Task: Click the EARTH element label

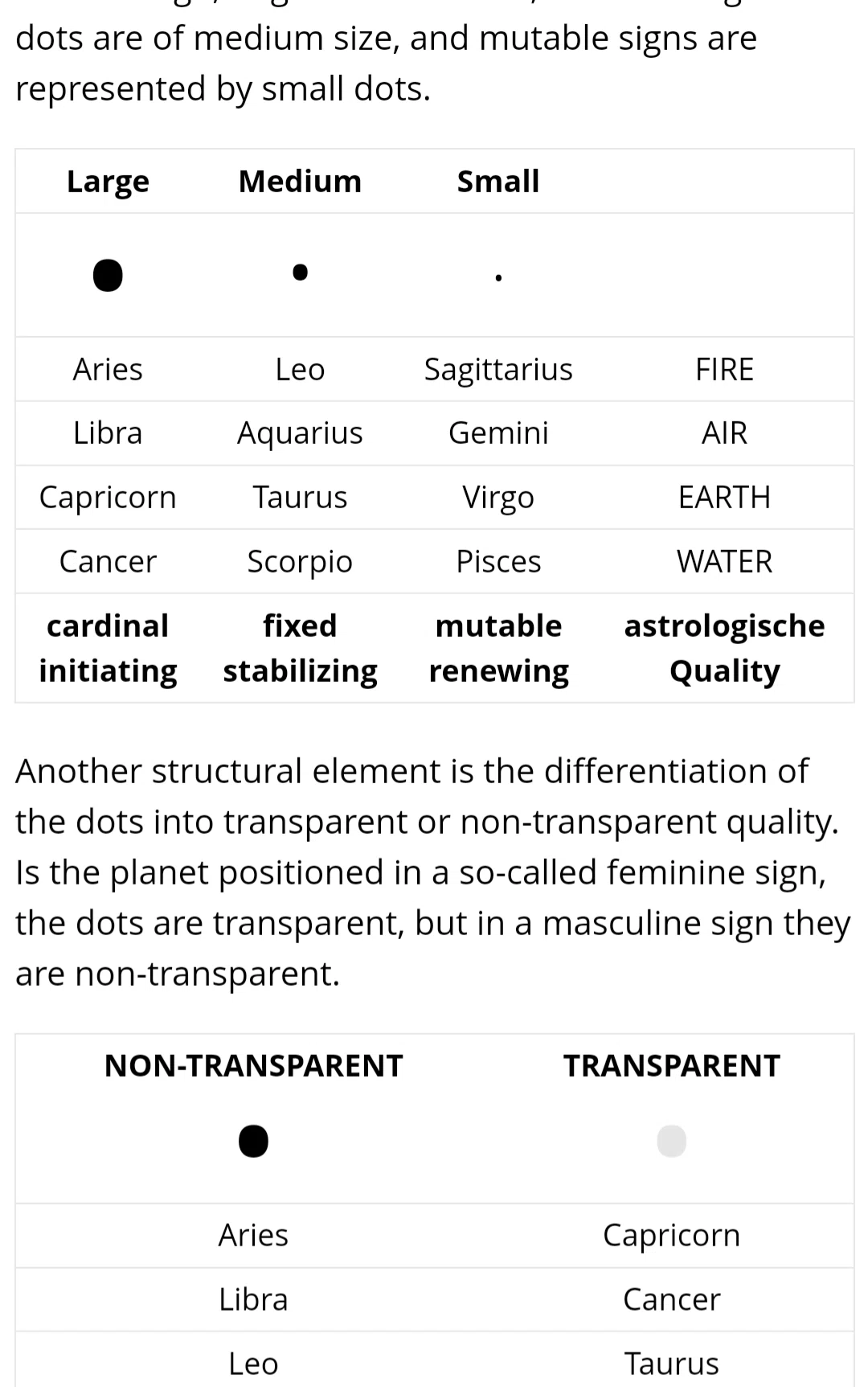Action: (x=724, y=497)
